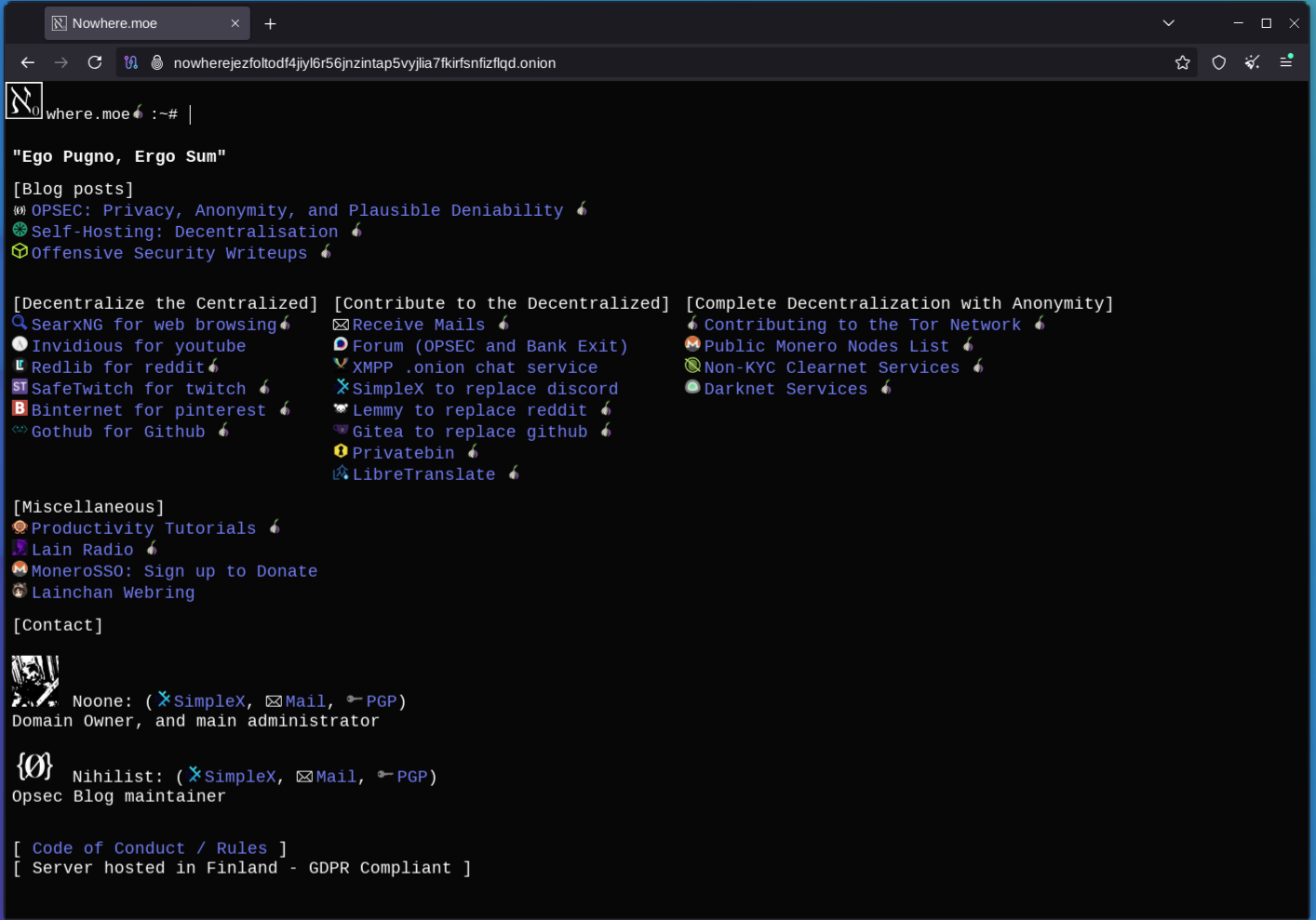Open Darknet Services link
The width and height of the screenshot is (1316, 920).
tap(786, 390)
